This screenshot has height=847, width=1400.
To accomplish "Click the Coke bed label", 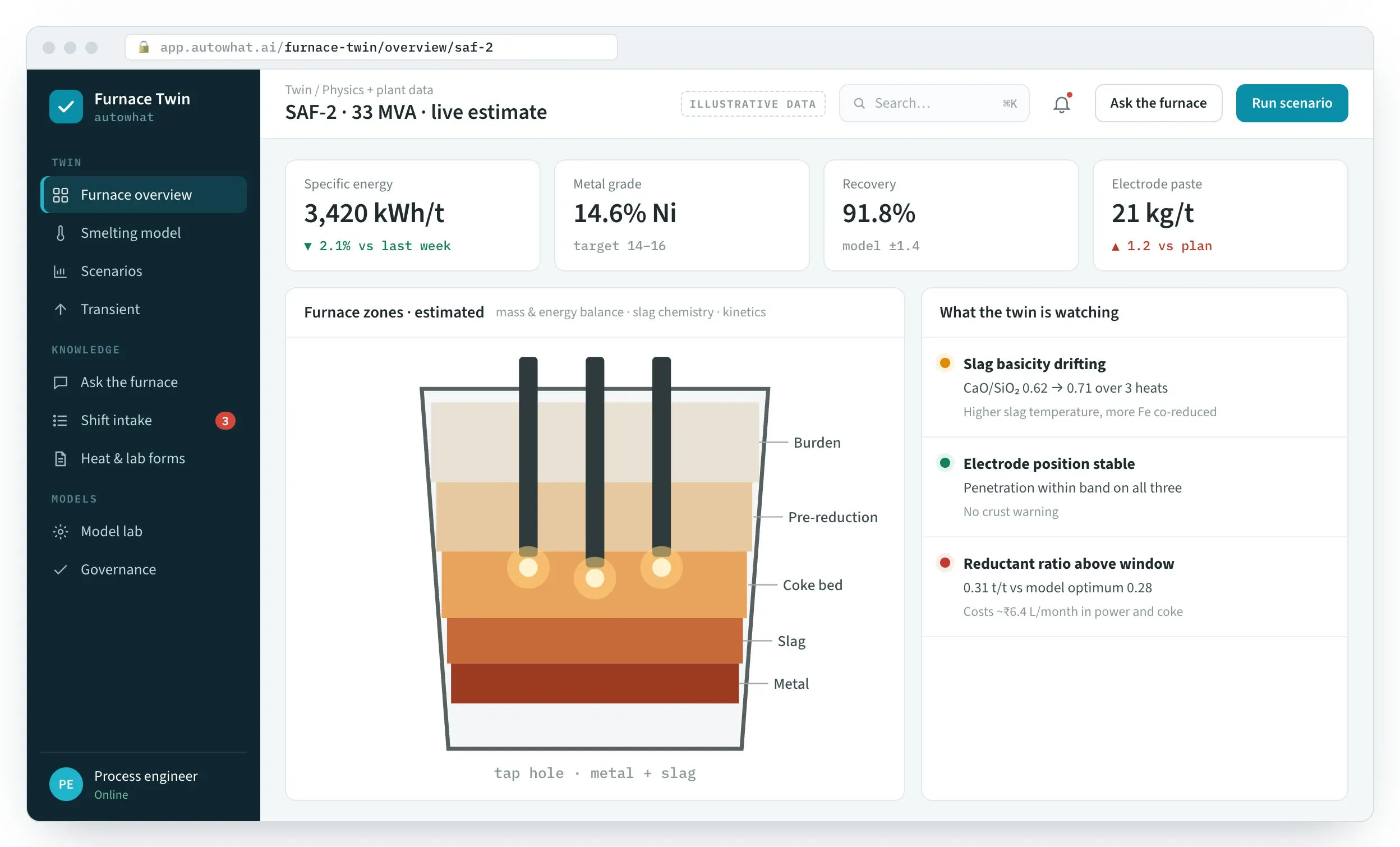I will point(813,585).
